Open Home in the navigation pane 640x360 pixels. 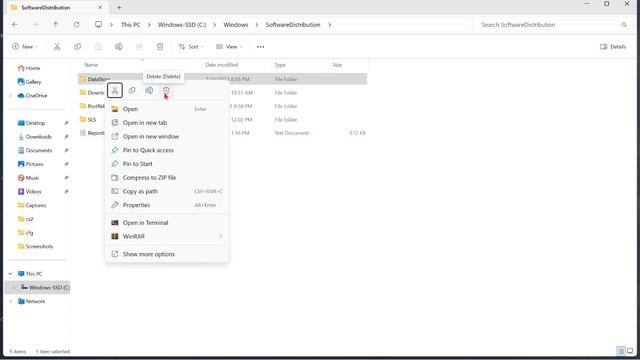click(x=29, y=68)
